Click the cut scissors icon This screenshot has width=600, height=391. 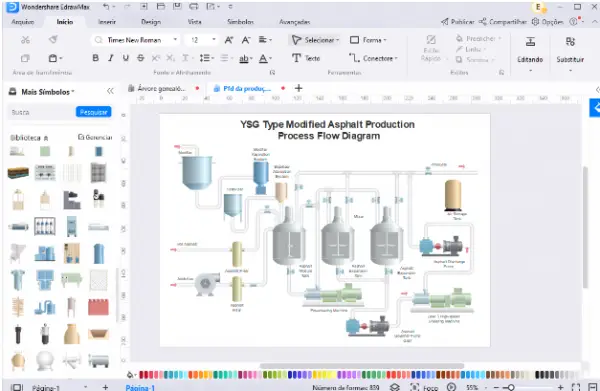pos(25,40)
